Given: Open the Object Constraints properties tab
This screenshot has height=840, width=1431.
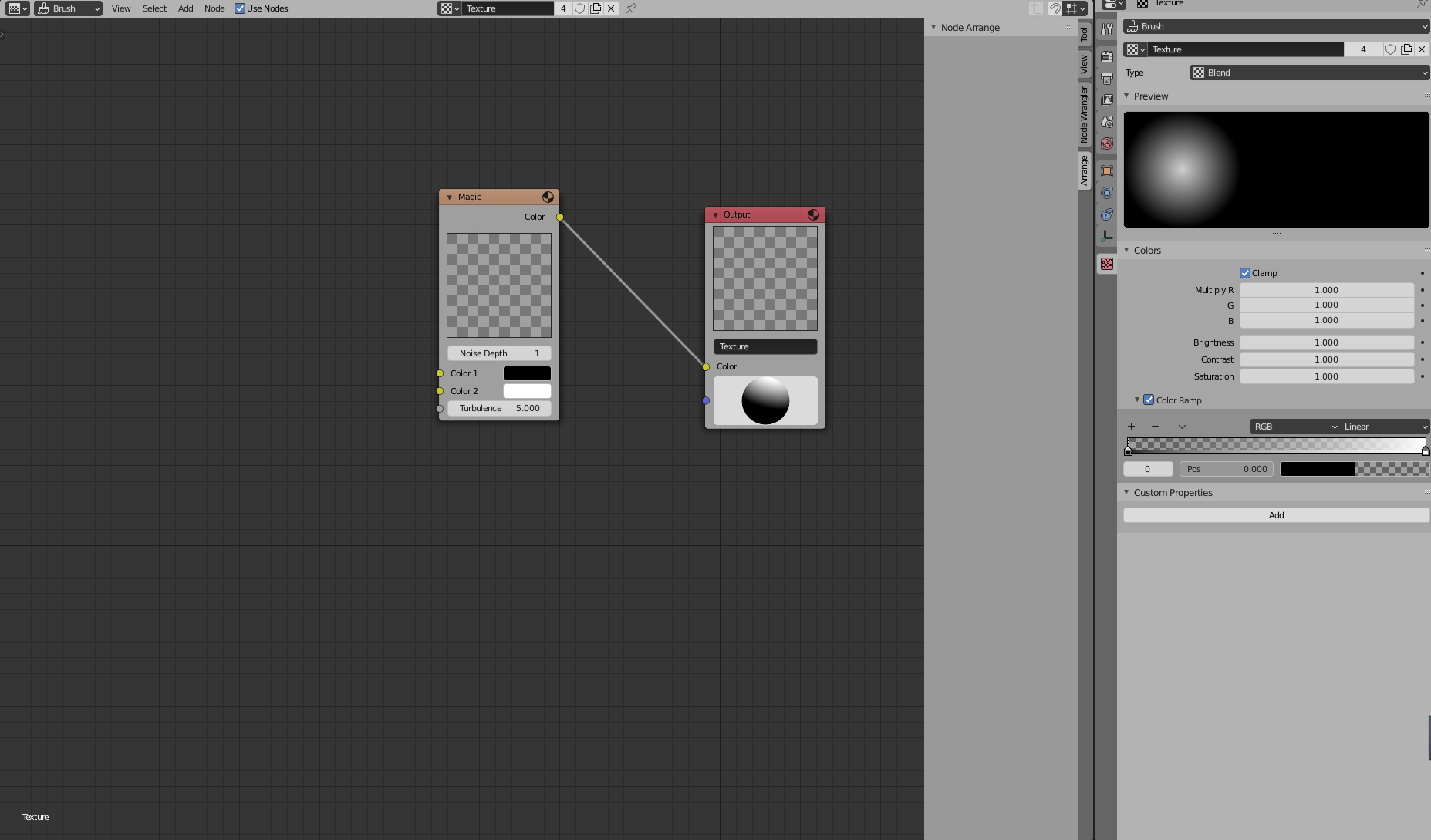Looking at the screenshot, I should click(x=1107, y=214).
